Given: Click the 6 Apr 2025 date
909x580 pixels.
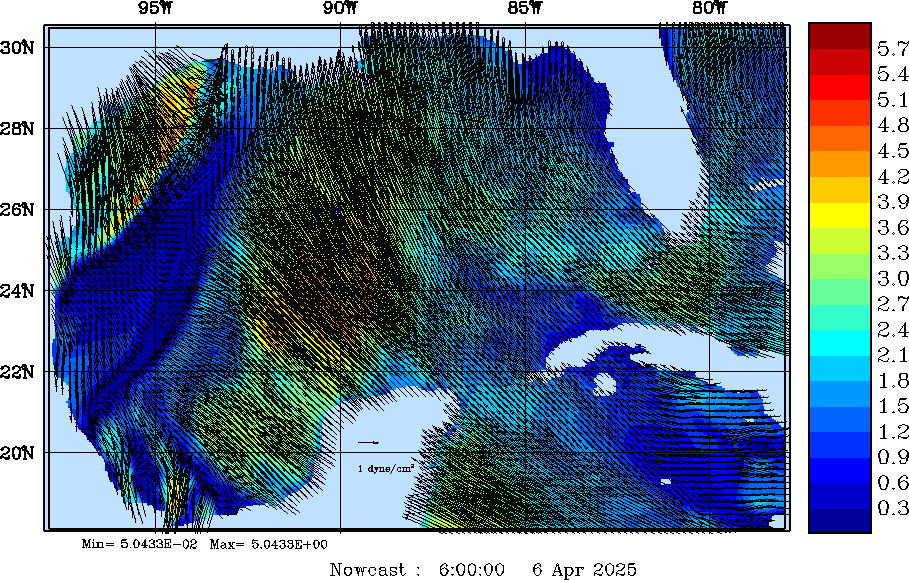Looking at the screenshot, I should point(584,570).
